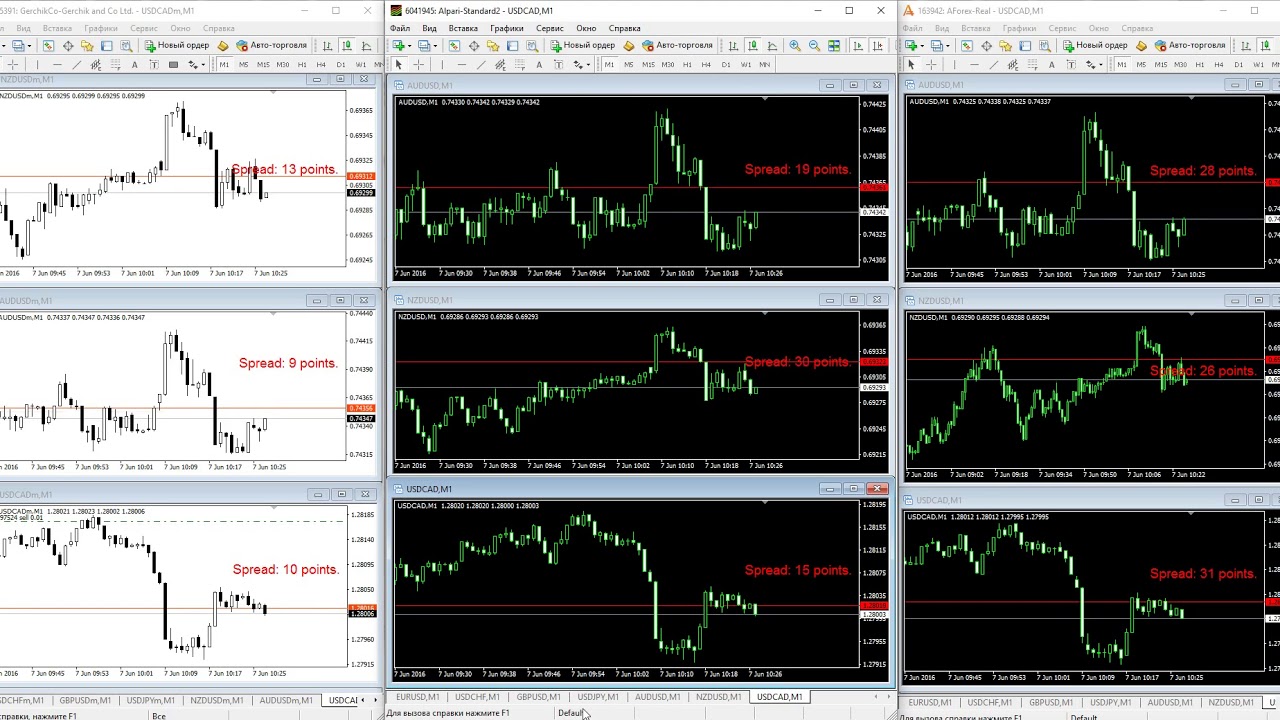This screenshot has width=1280, height=720.
Task: Open Strategy Tester icon in Alpari toolbar
Action: coord(532,45)
